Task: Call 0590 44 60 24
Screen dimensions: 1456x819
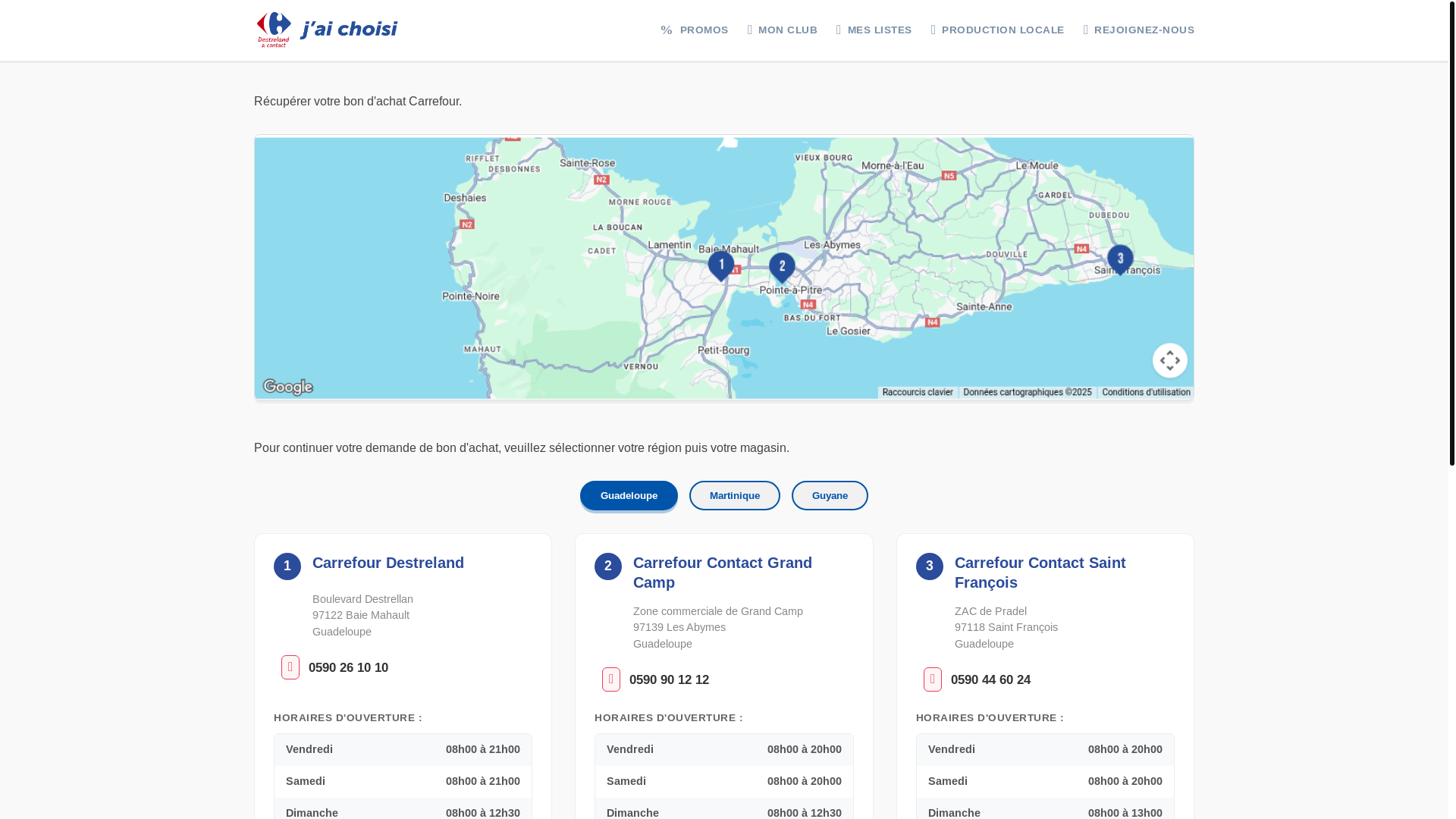Action: [x=991, y=680]
